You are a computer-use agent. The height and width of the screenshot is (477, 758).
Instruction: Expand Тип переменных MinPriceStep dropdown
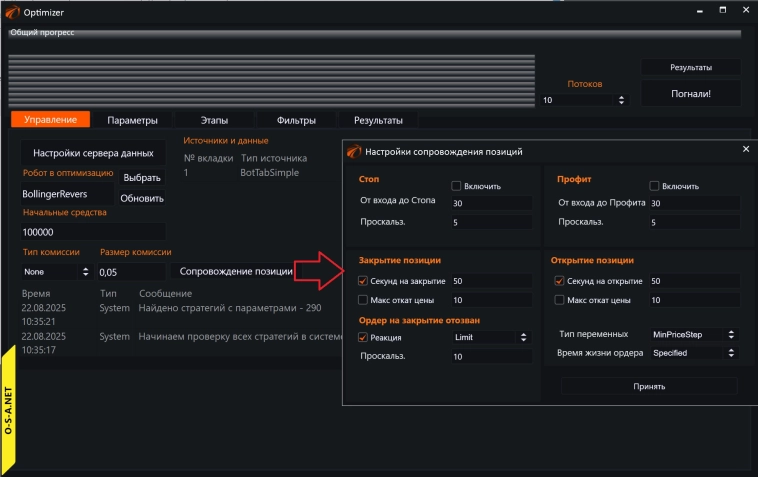(694, 334)
